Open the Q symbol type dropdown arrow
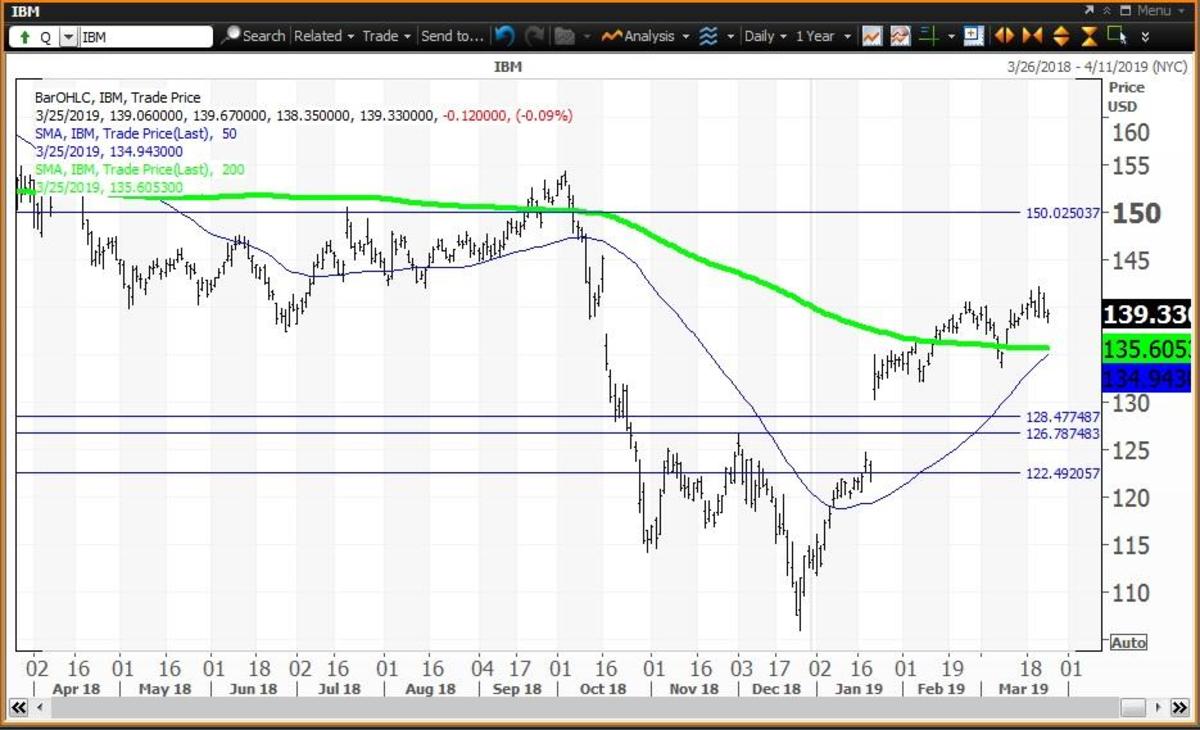The image size is (1200, 730). click(x=68, y=37)
